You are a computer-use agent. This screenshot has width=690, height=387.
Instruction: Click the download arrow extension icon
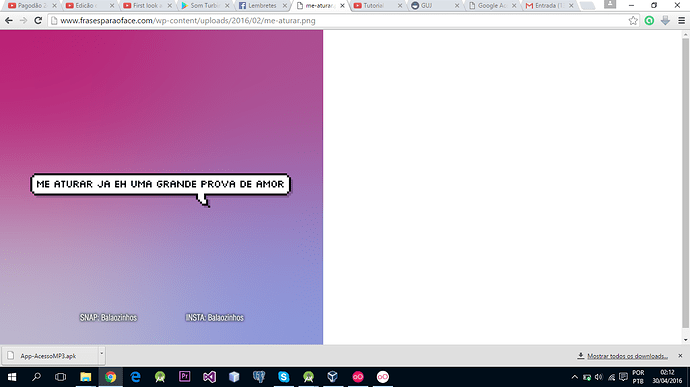tap(665, 21)
